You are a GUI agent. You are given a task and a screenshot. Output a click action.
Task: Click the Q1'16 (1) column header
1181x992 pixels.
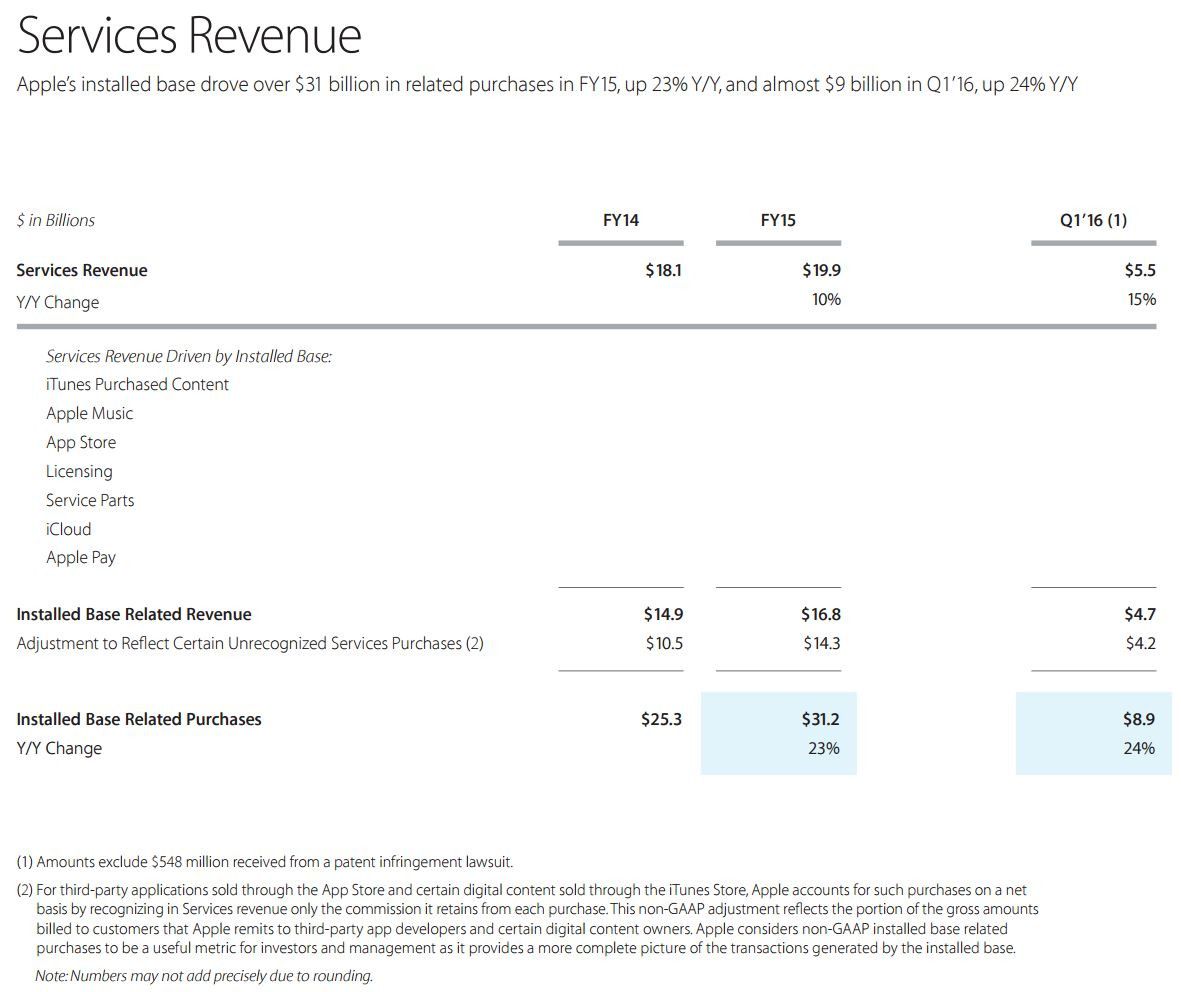[x=1093, y=220]
